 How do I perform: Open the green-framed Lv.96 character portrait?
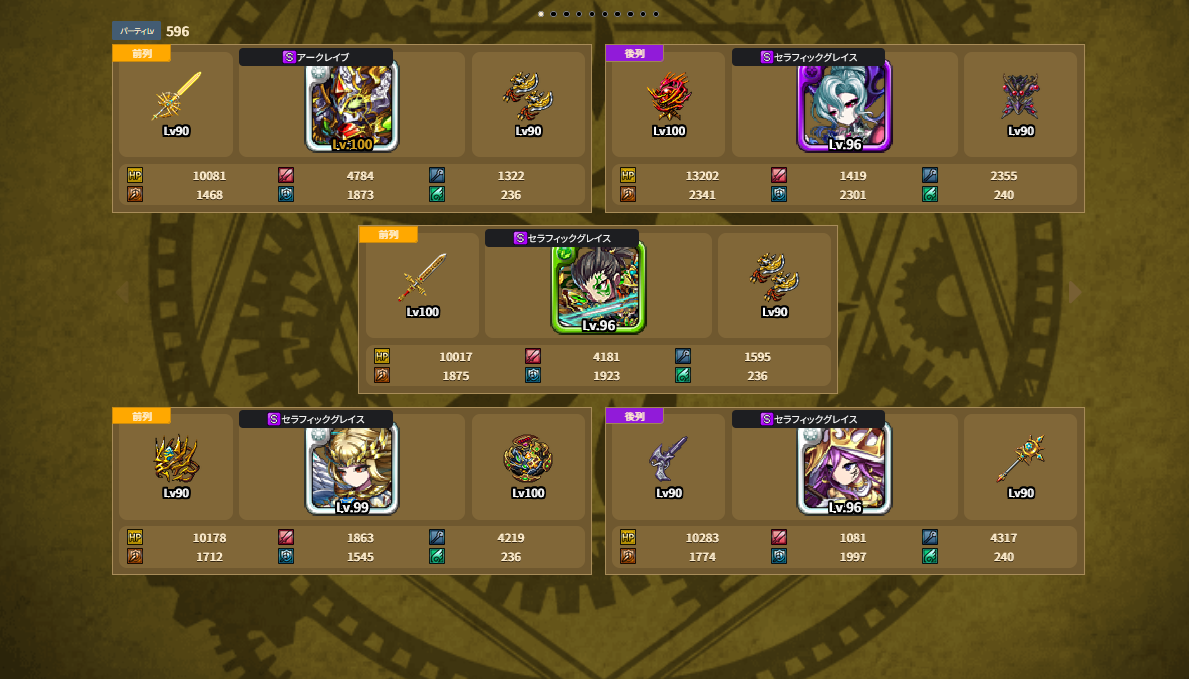tap(598, 288)
